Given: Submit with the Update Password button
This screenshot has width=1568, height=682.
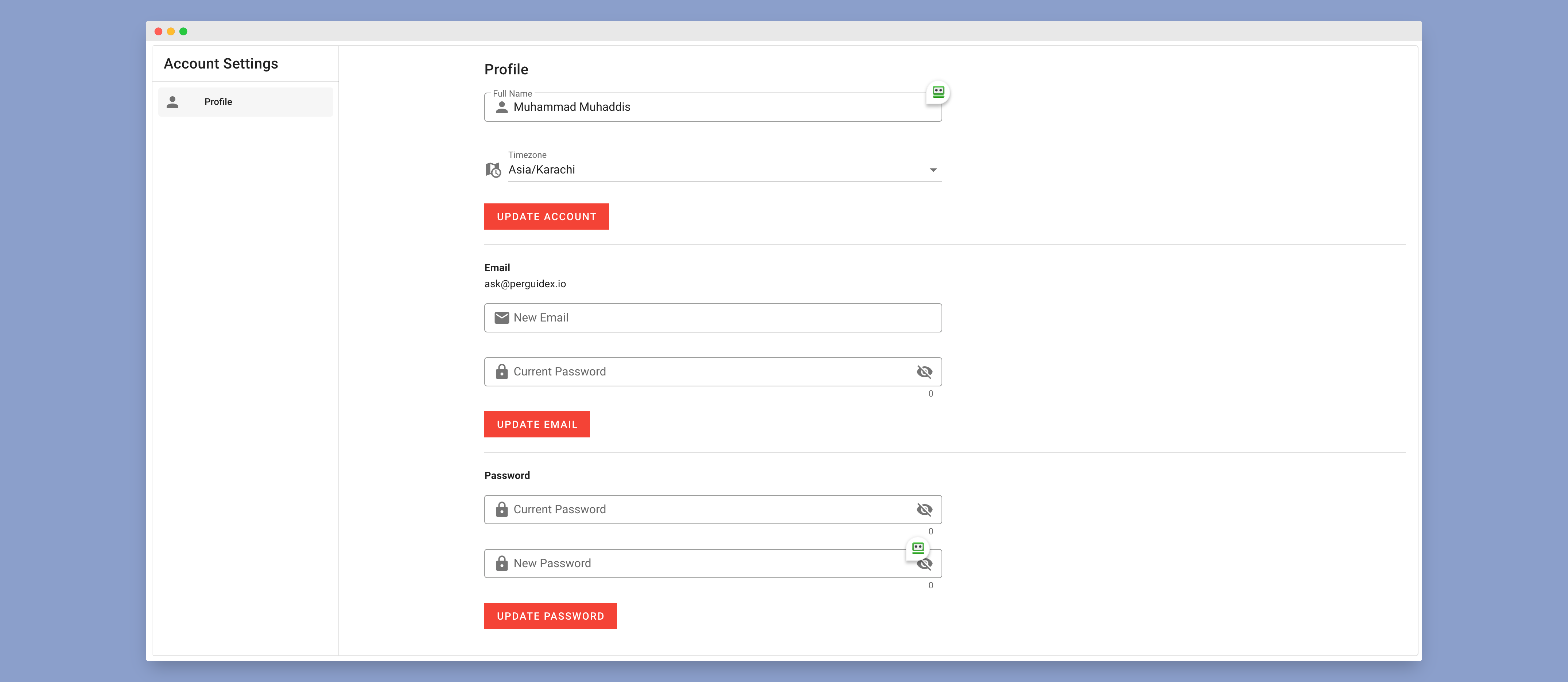Looking at the screenshot, I should pyautogui.click(x=550, y=616).
